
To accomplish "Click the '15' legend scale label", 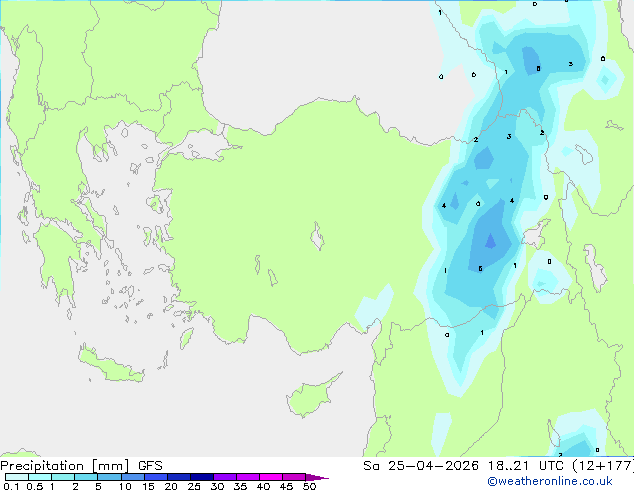I will pyautogui.click(x=148, y=486).
